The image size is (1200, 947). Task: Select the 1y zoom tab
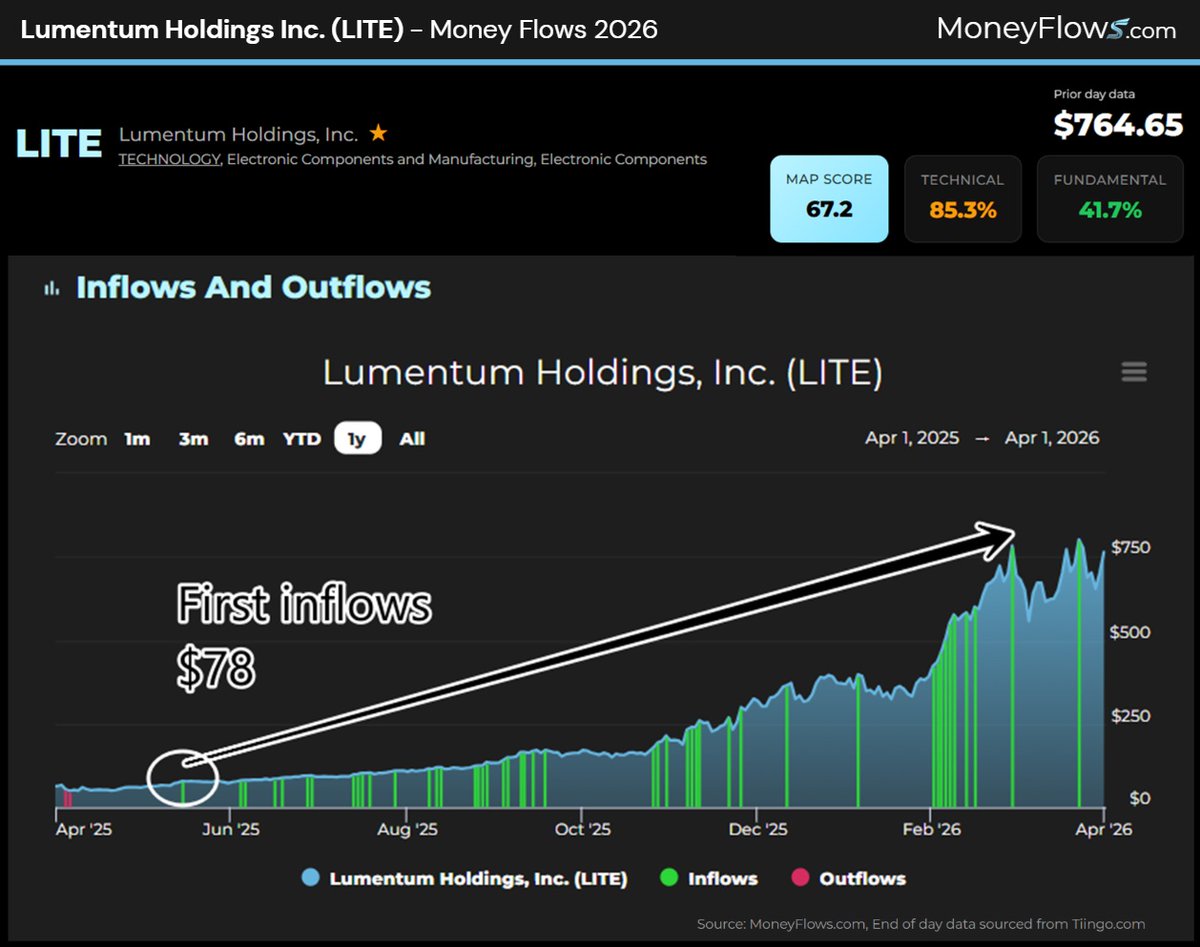(356, 438)
